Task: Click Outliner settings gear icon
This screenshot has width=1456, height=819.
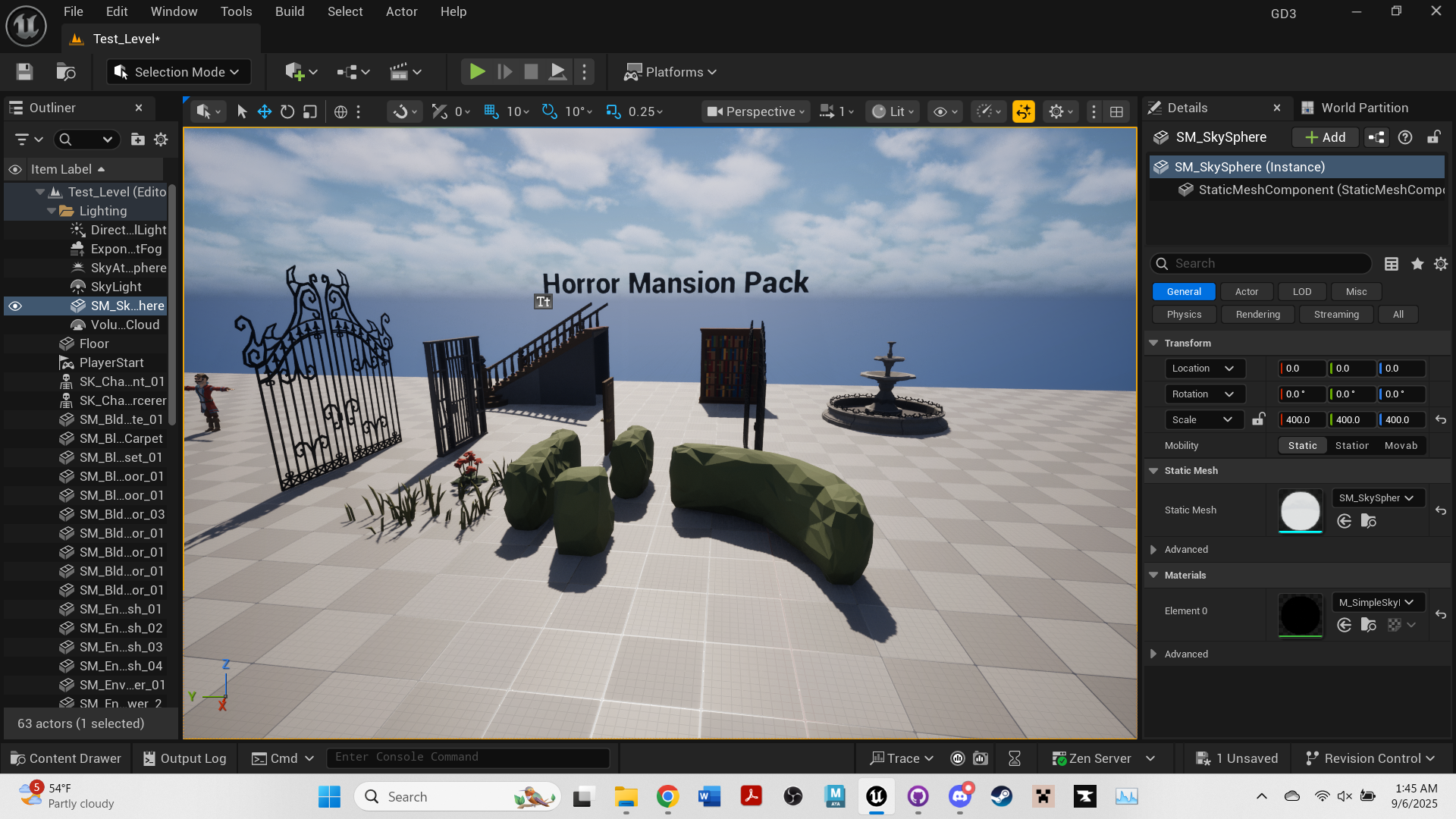Action: click(161, 140)
